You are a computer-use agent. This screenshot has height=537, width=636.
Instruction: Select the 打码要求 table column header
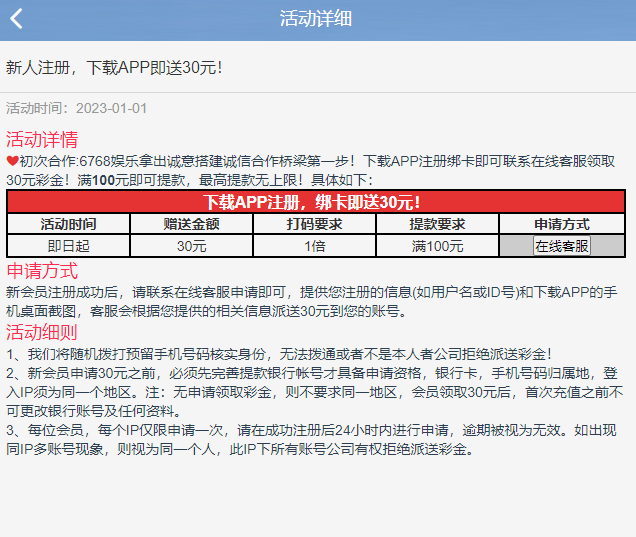point(315,224)
